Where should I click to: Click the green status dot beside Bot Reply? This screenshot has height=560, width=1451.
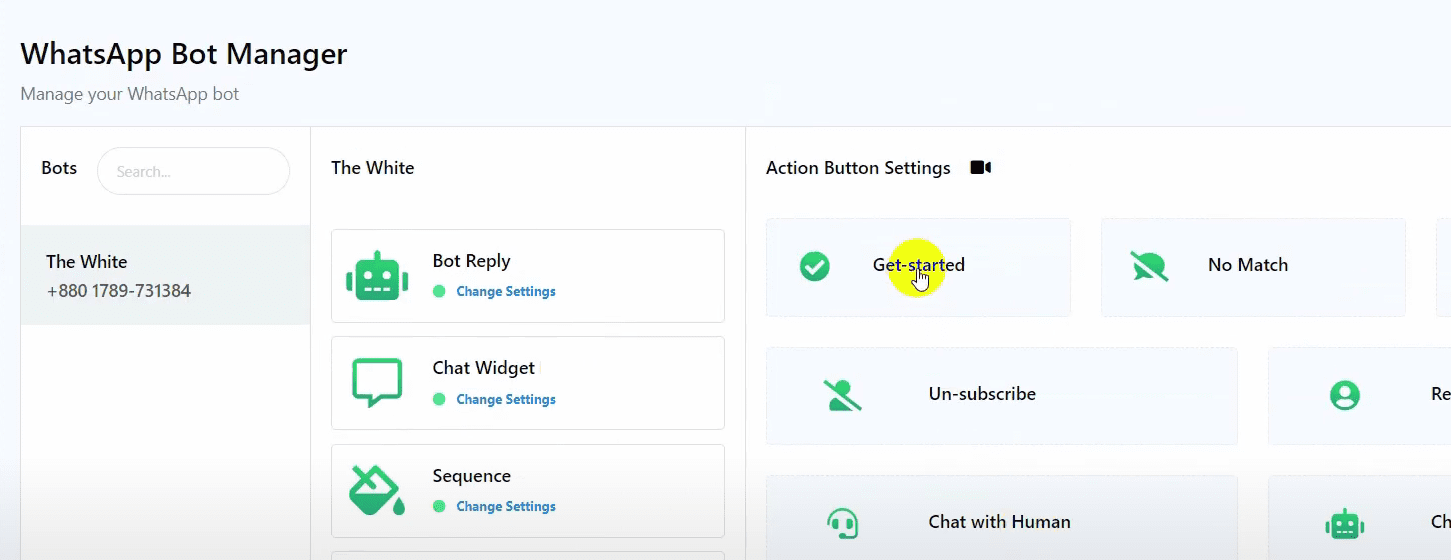439,292
